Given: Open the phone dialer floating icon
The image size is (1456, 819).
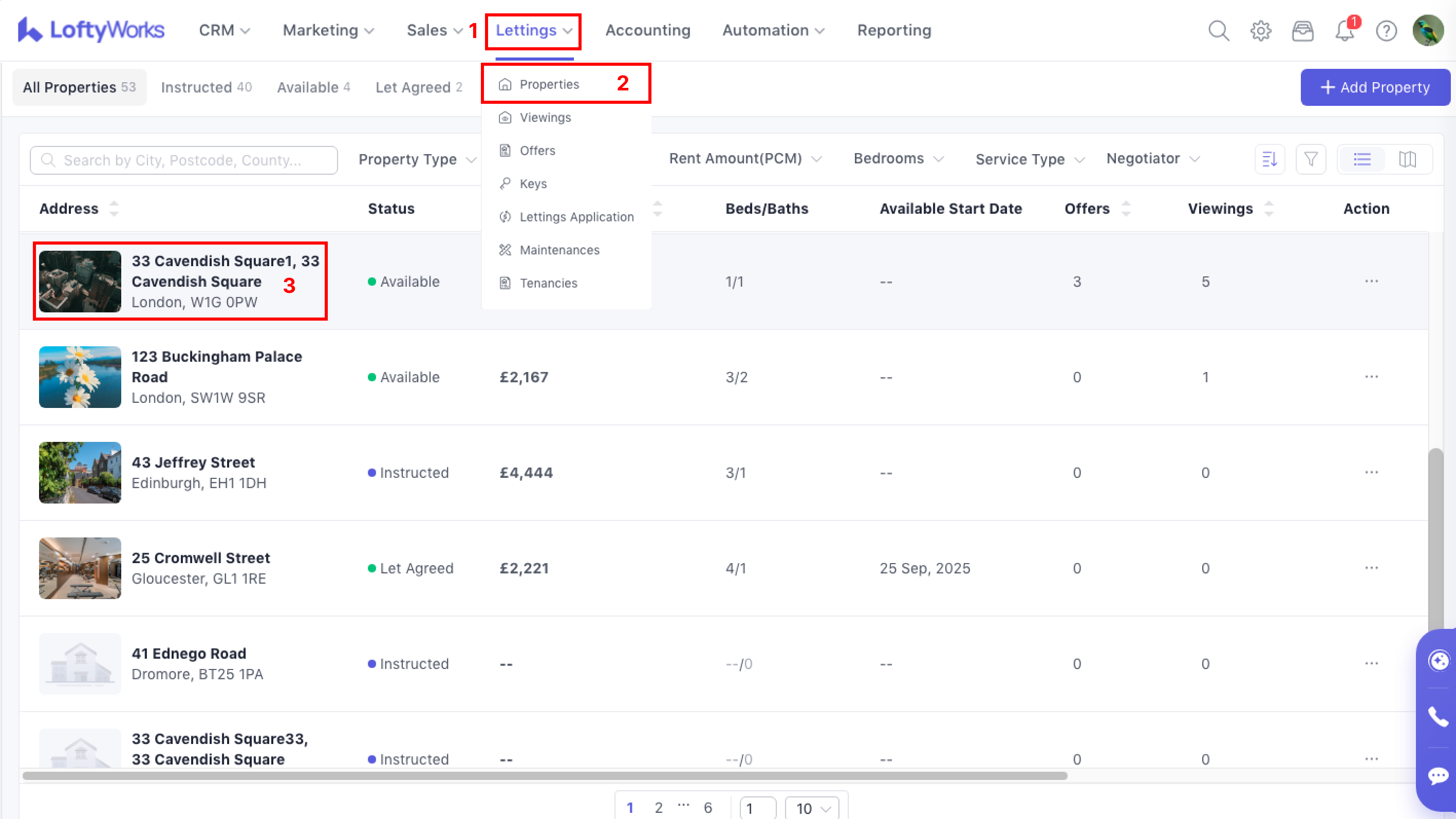Looking at the screenshot, I should (x=1438, y=717).
